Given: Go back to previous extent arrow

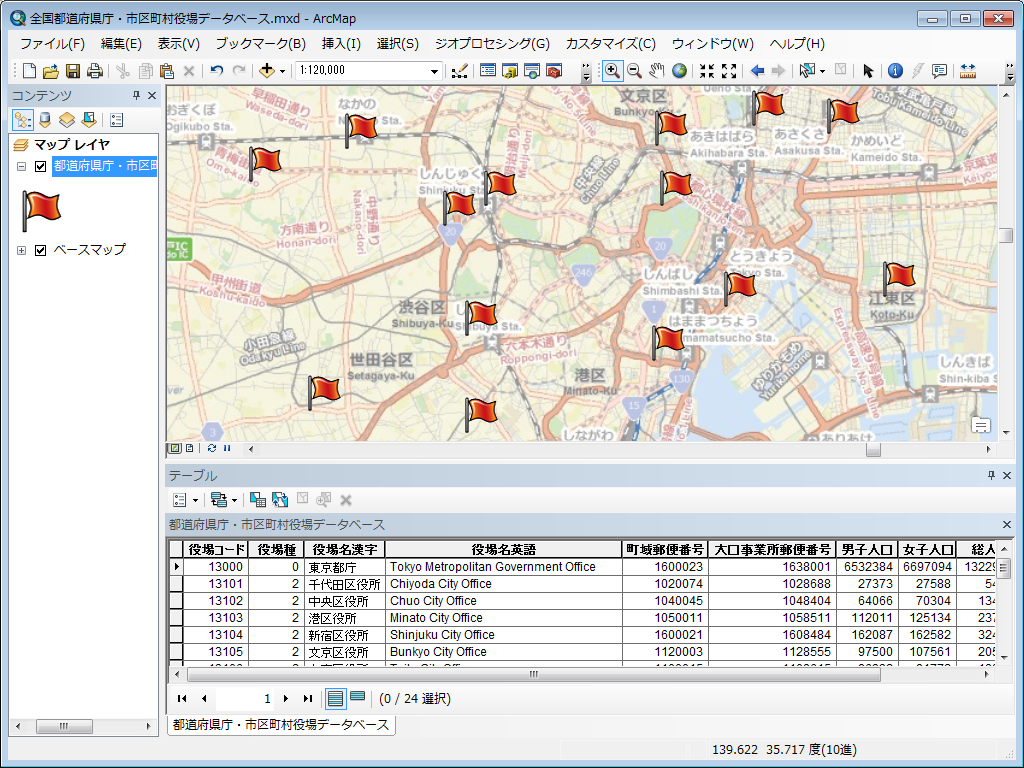Looking at the screenshot, I should (757, 71).
